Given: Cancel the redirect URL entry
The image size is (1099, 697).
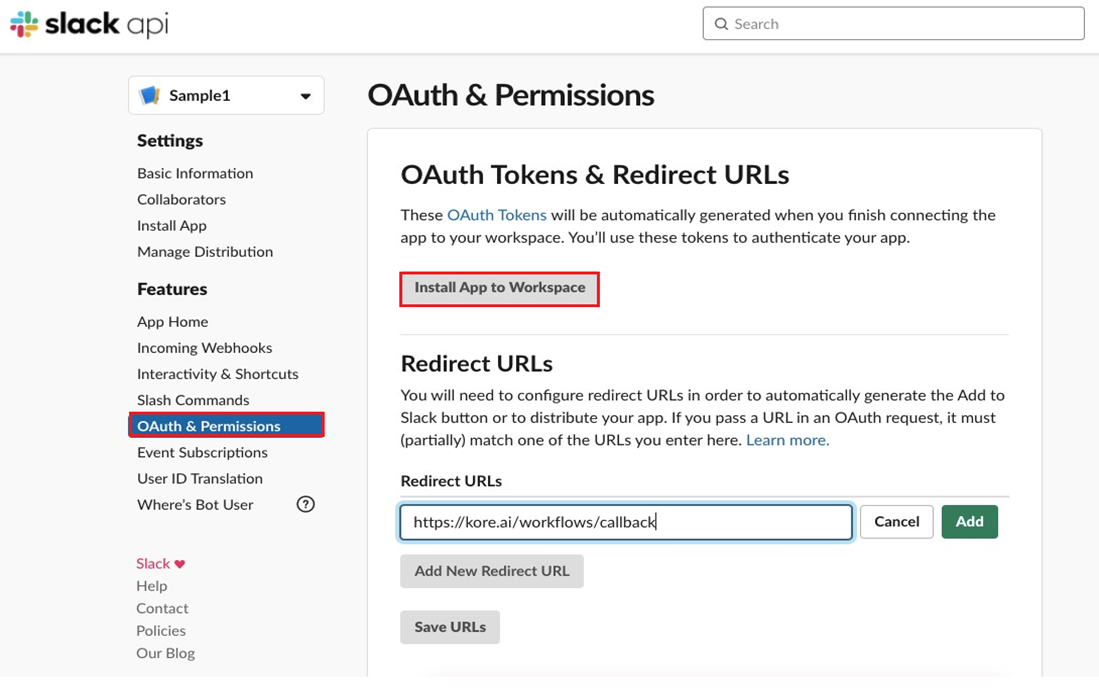Looking at the screenshot, I should coord(896,521).
